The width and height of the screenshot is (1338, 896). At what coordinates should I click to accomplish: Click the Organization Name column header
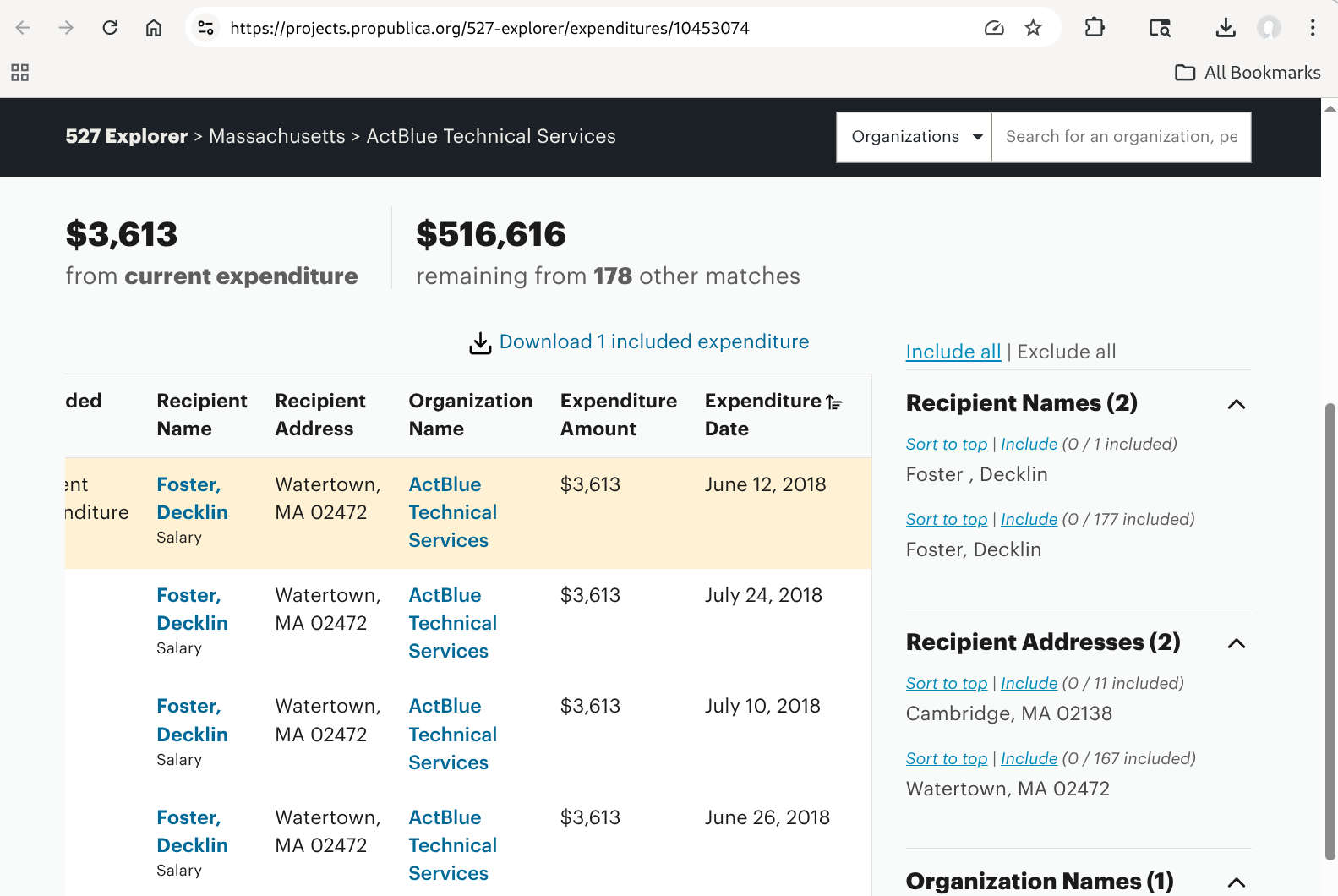tap(471, 414)
